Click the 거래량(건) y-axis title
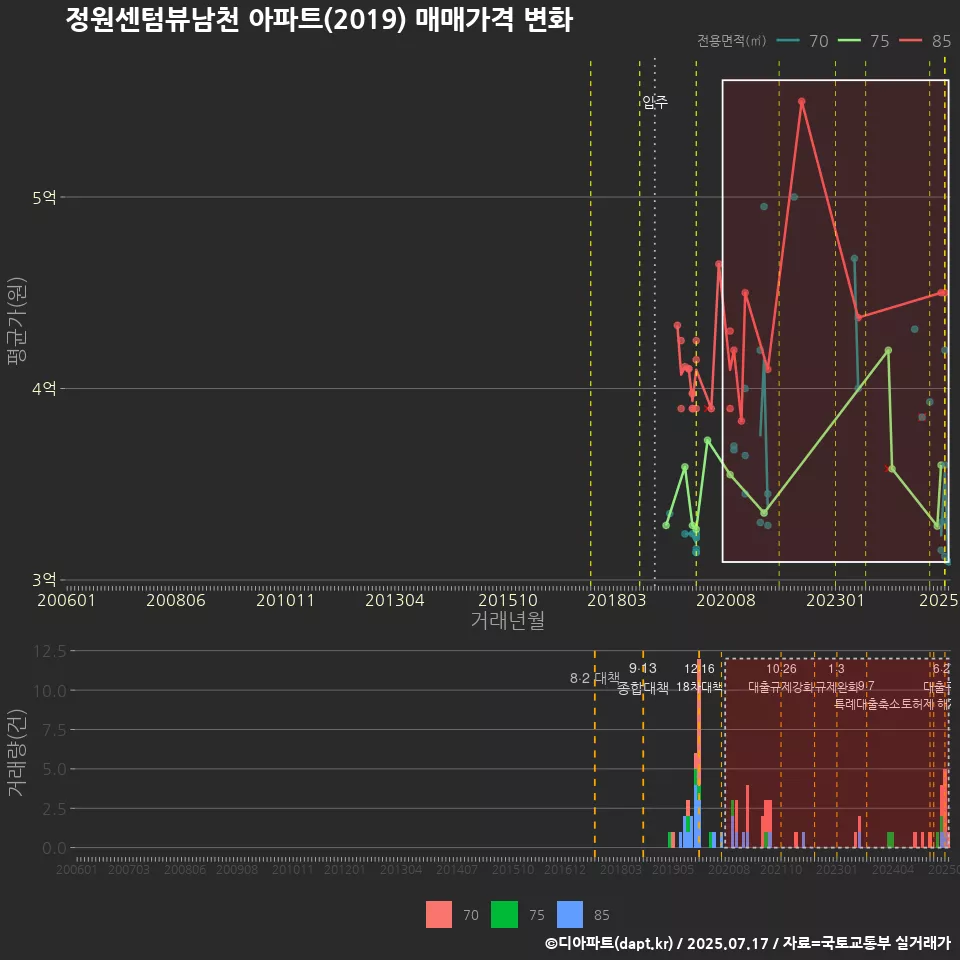This screenshot has width=960, height=960. [x=17, y=753]
